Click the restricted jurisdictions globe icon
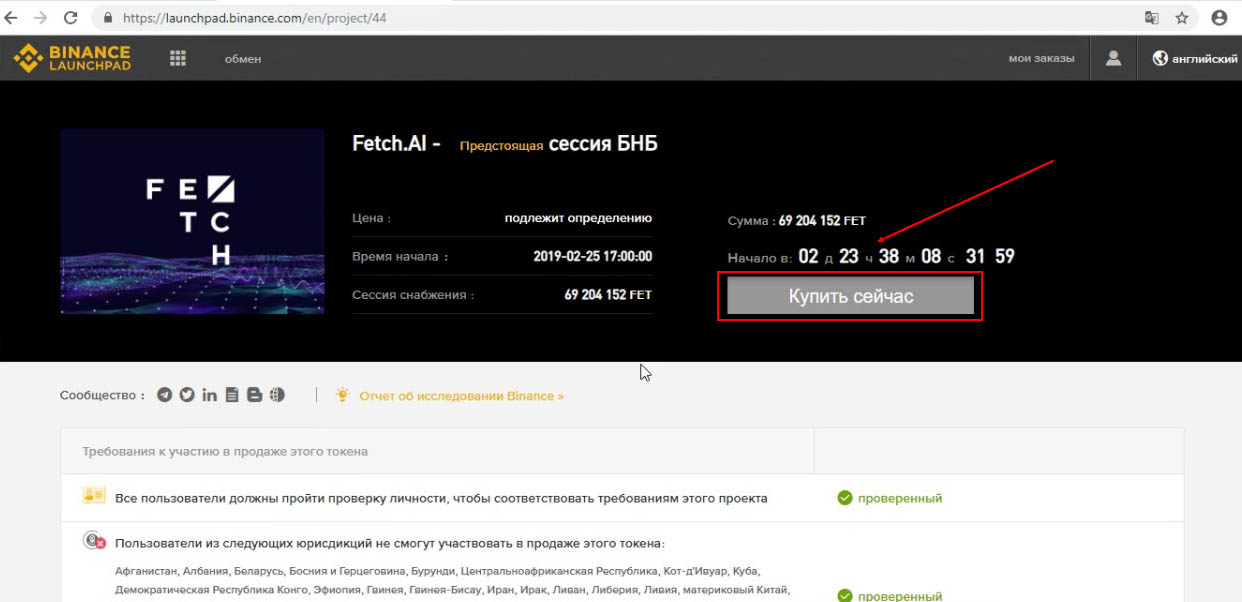The width and height of the screenshot is (1242, 602). pyautogui.click(x=95, y=542)
